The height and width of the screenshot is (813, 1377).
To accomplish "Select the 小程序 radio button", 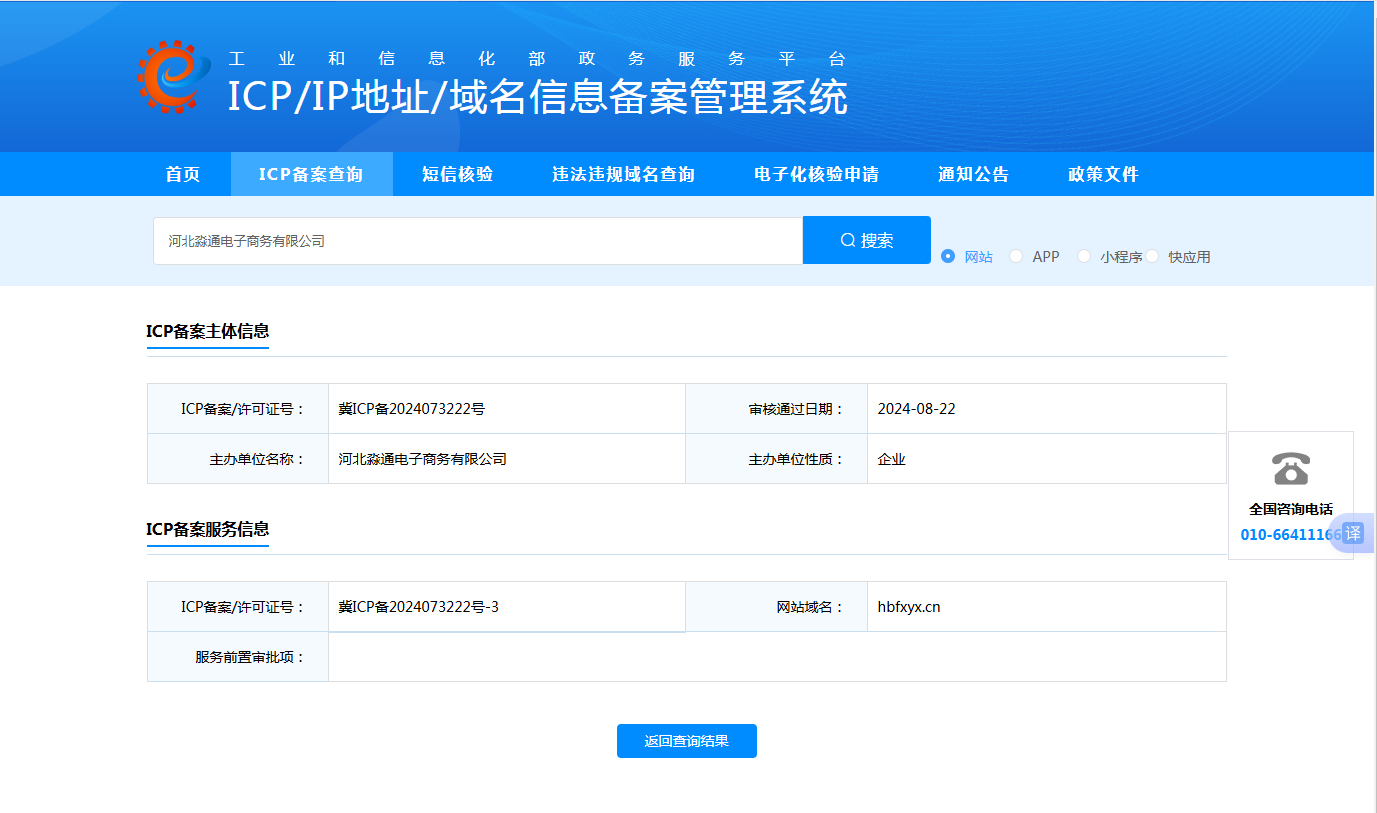I will pyautogui.click(x=1084, y=256).
